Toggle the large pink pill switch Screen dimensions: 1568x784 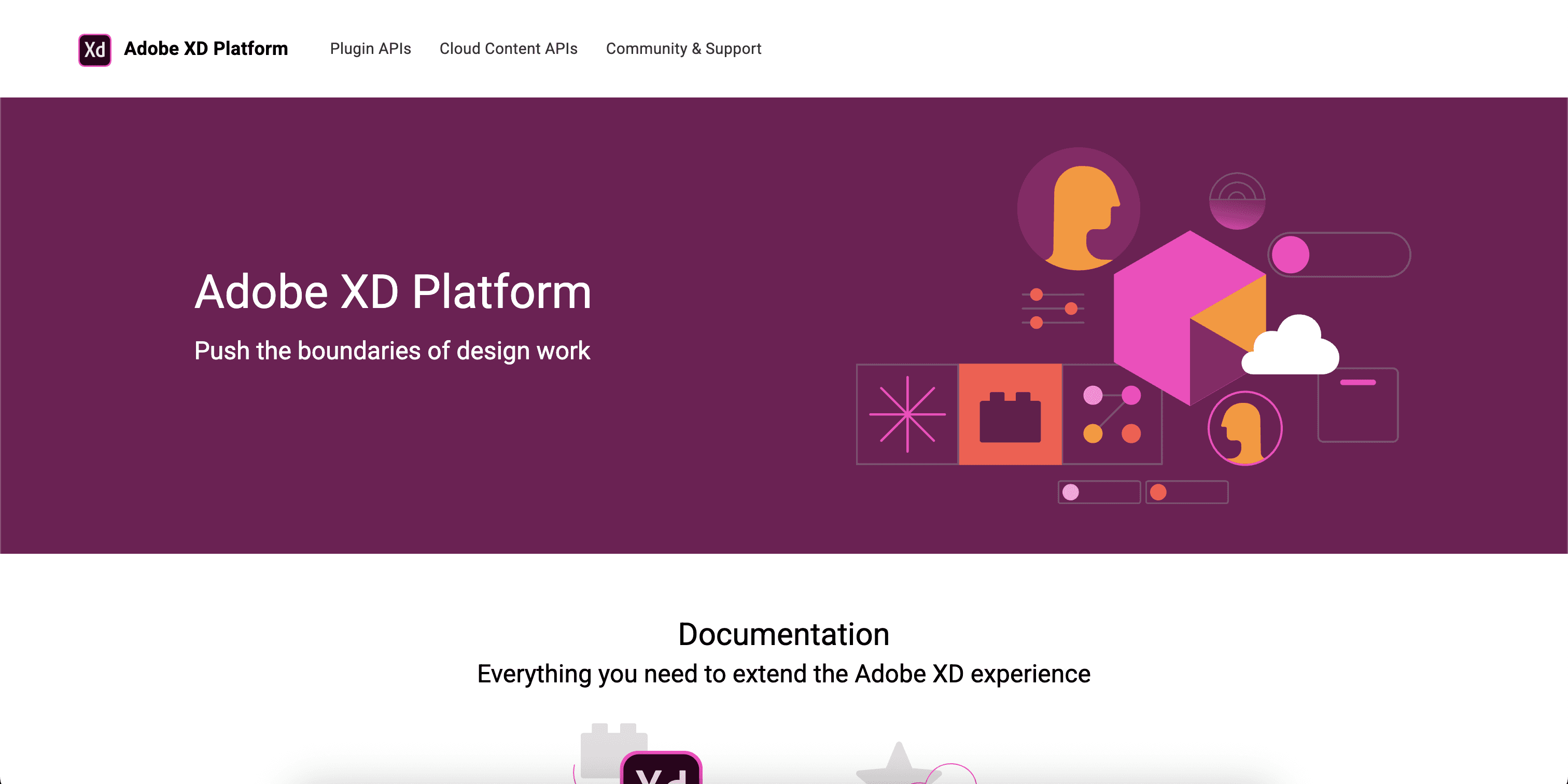coord(1339,255)
